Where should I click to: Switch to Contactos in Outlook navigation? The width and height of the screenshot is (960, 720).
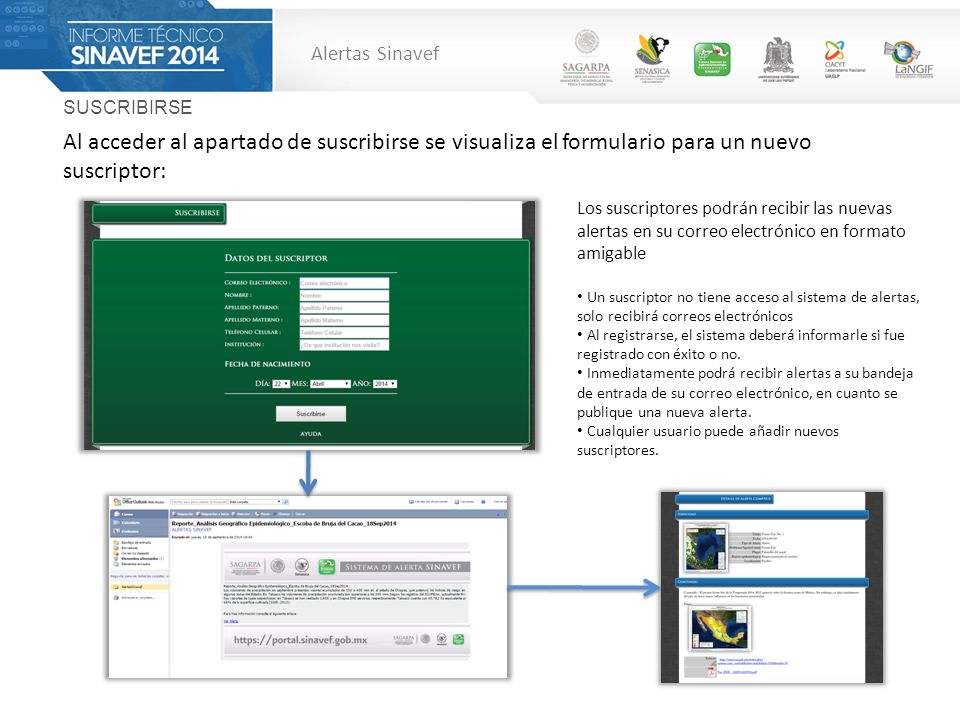[139, 531]
